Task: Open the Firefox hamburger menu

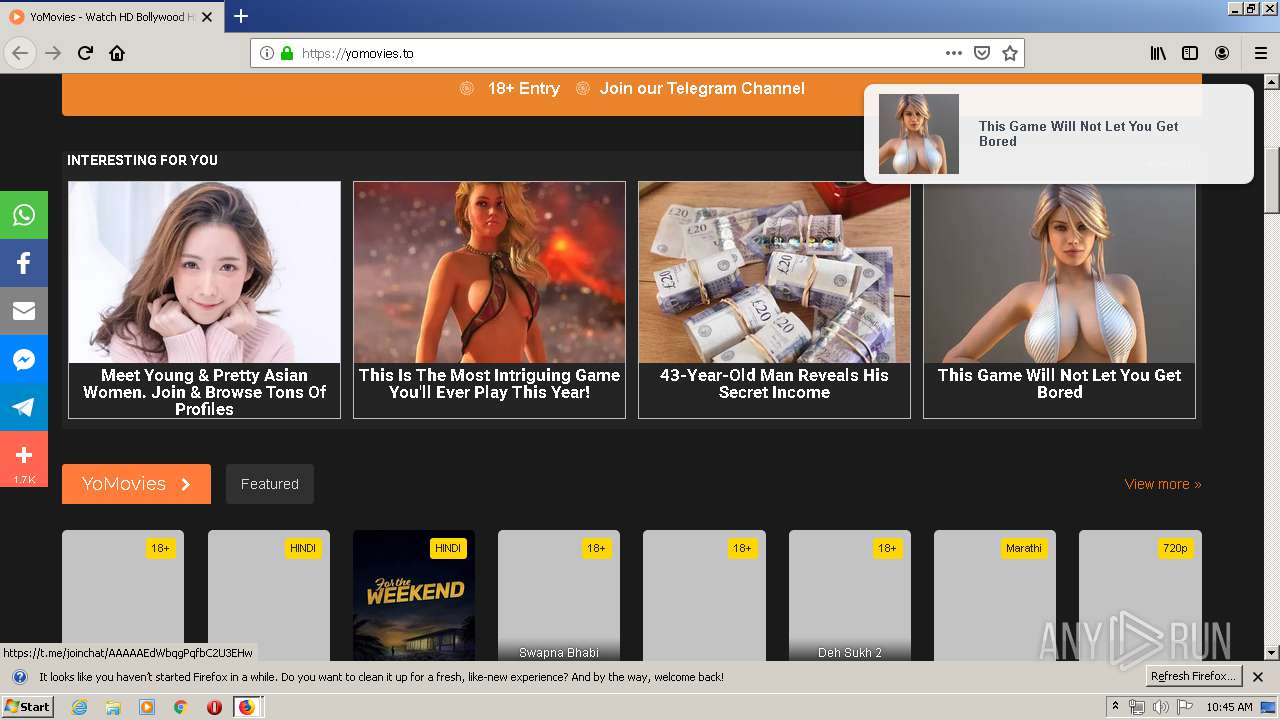Action: pyautogui.click(x=1261, y=53)
